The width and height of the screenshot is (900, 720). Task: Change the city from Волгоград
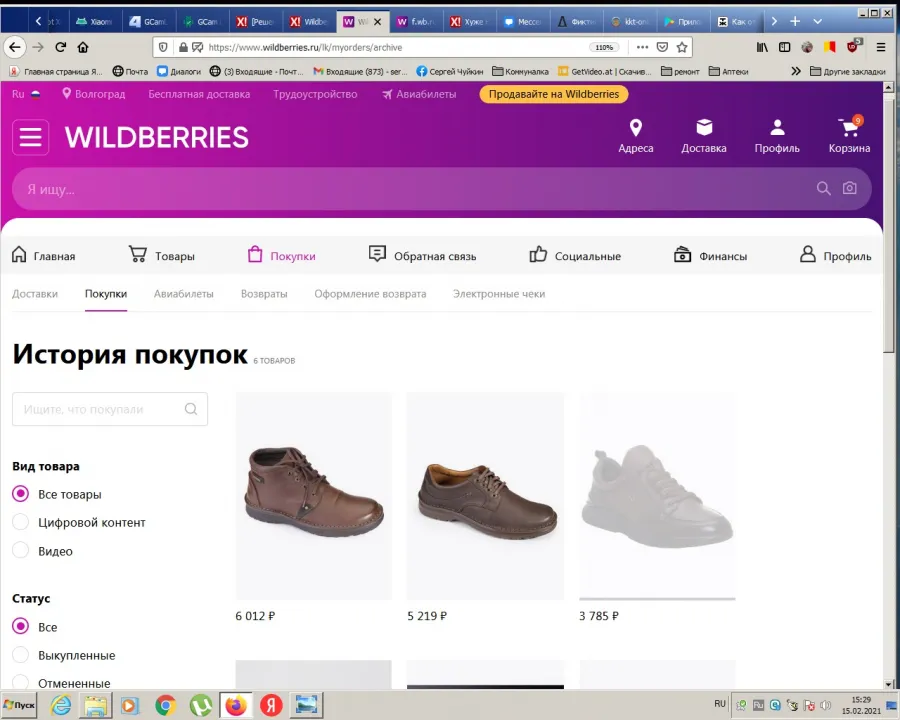coord(94,94)
